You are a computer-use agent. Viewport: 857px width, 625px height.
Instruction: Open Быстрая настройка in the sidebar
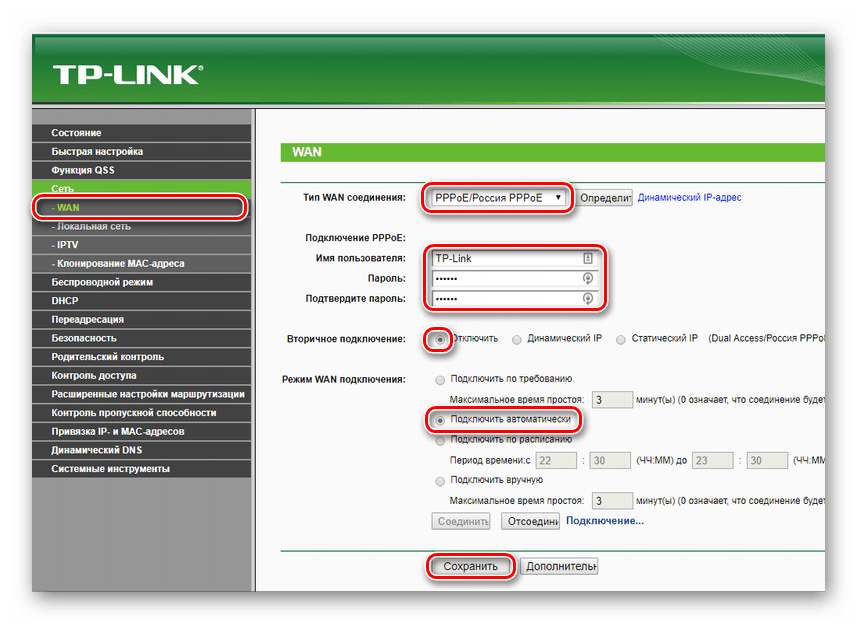pos(142,151)
